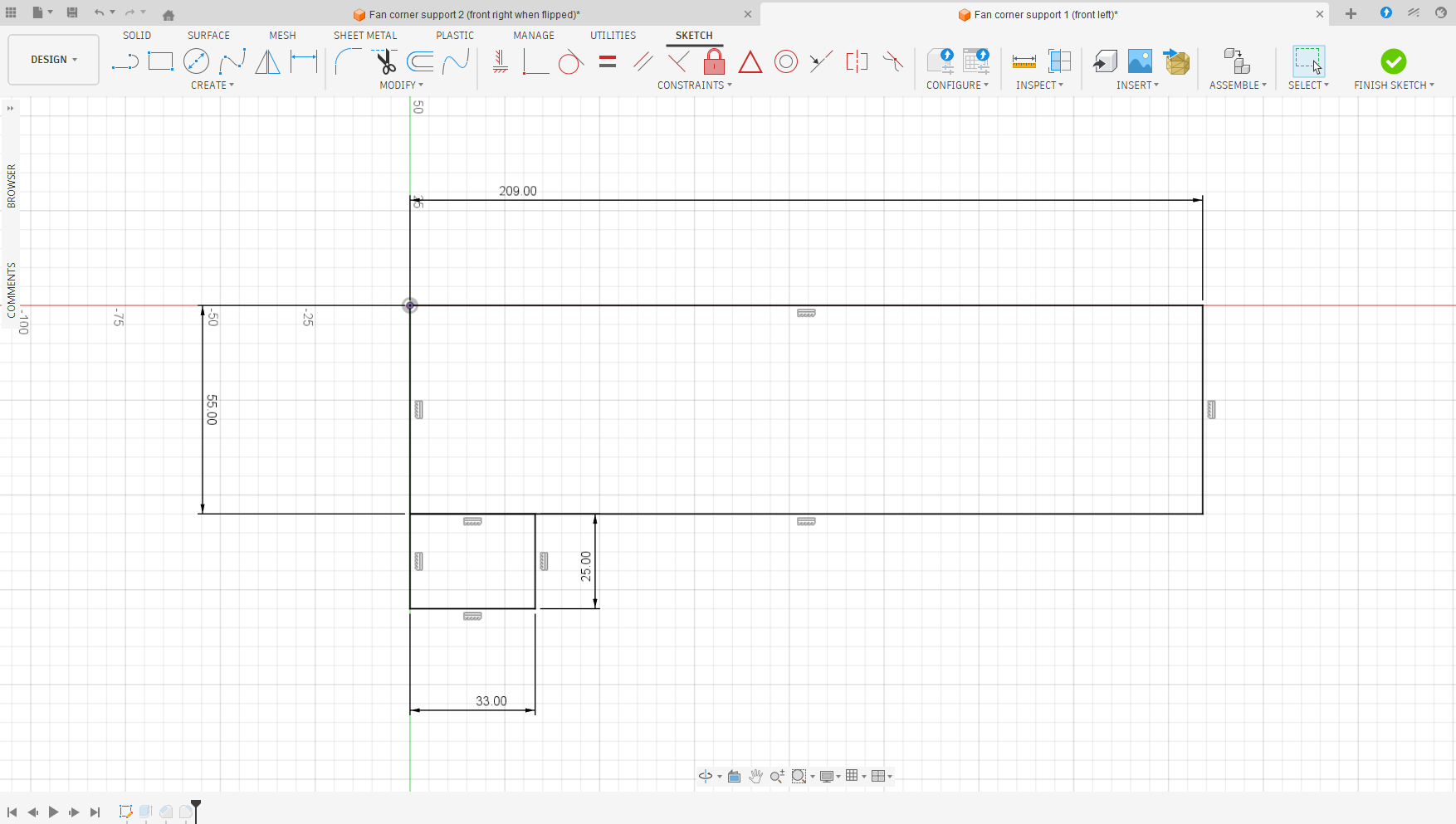Click the Insert Derive icon
Screen dimensions: 1456x824
point(1105,61)
